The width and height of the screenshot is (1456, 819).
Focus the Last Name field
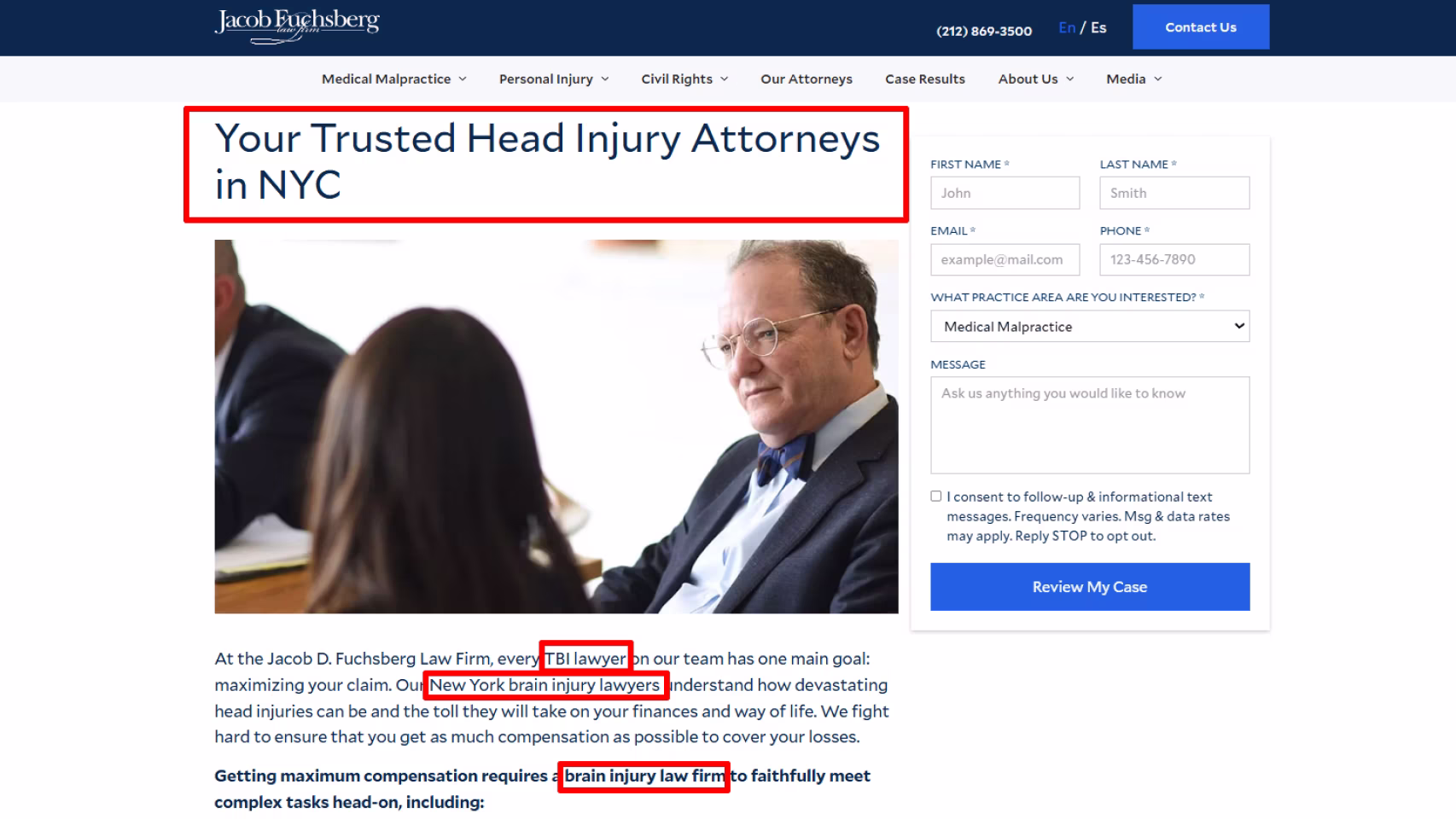point(1174,193)
